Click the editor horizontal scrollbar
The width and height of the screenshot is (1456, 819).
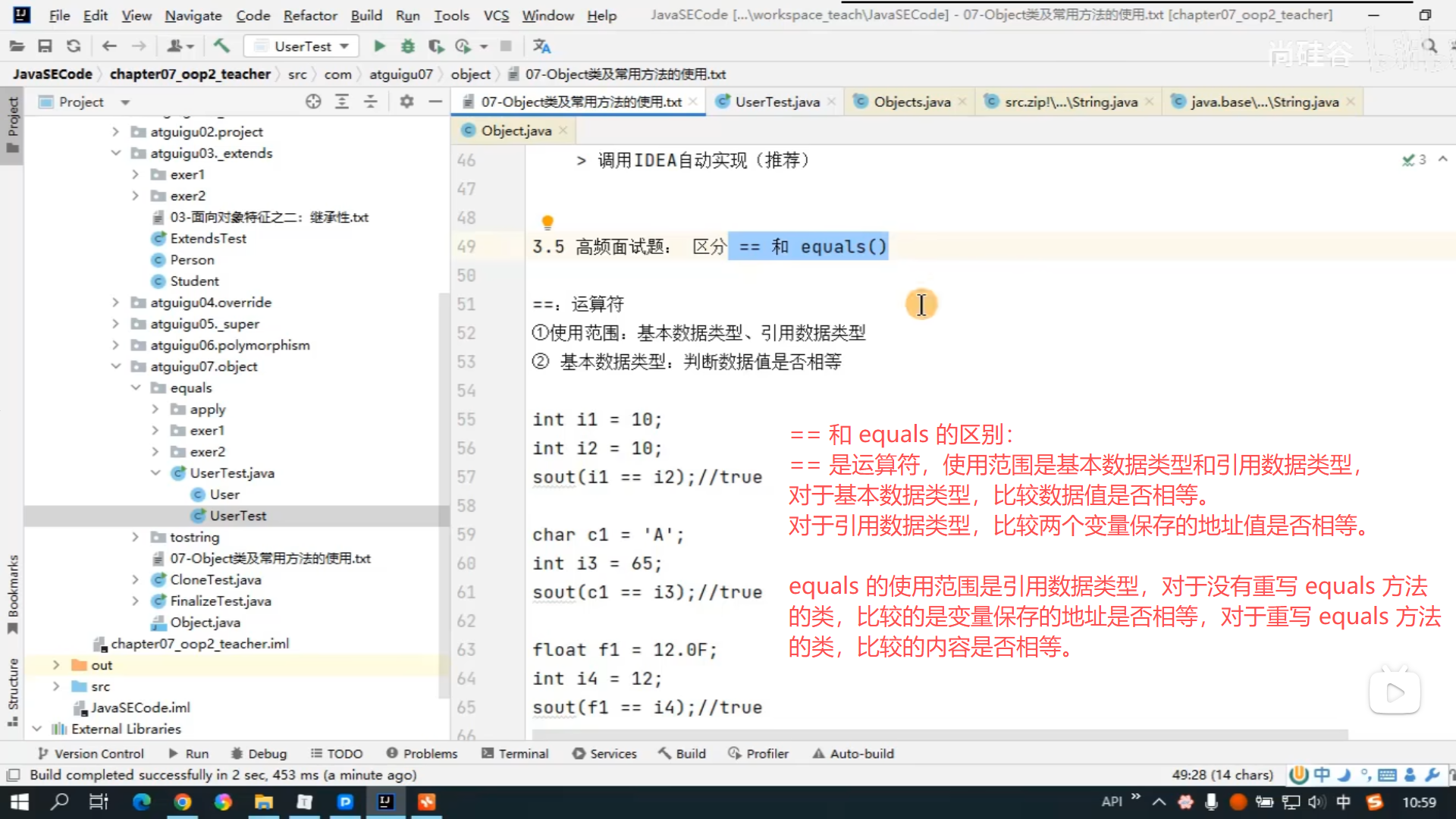pos(939,734)
